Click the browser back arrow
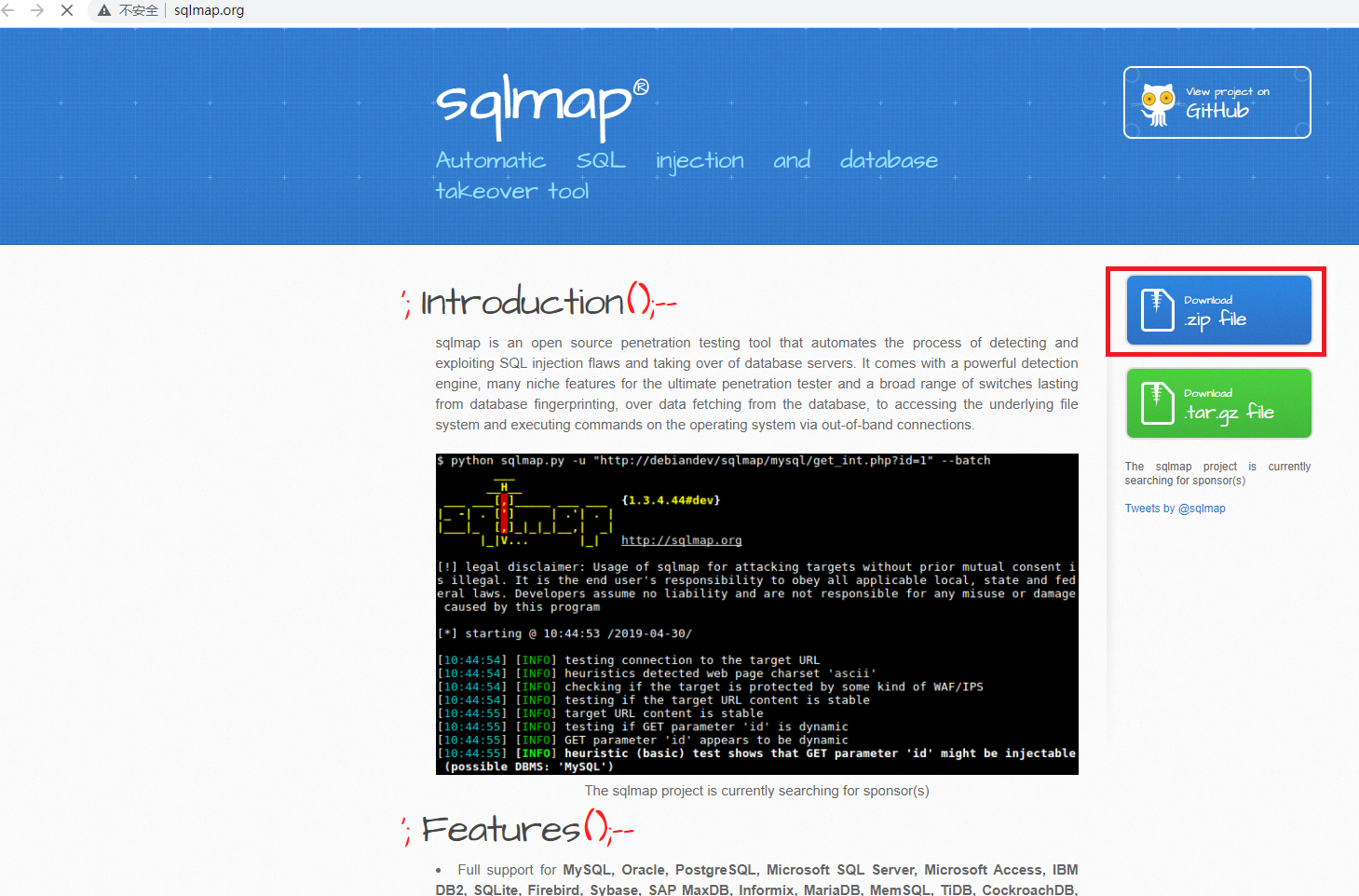This screenshot has width=1359, height=896. pos(8,10)
